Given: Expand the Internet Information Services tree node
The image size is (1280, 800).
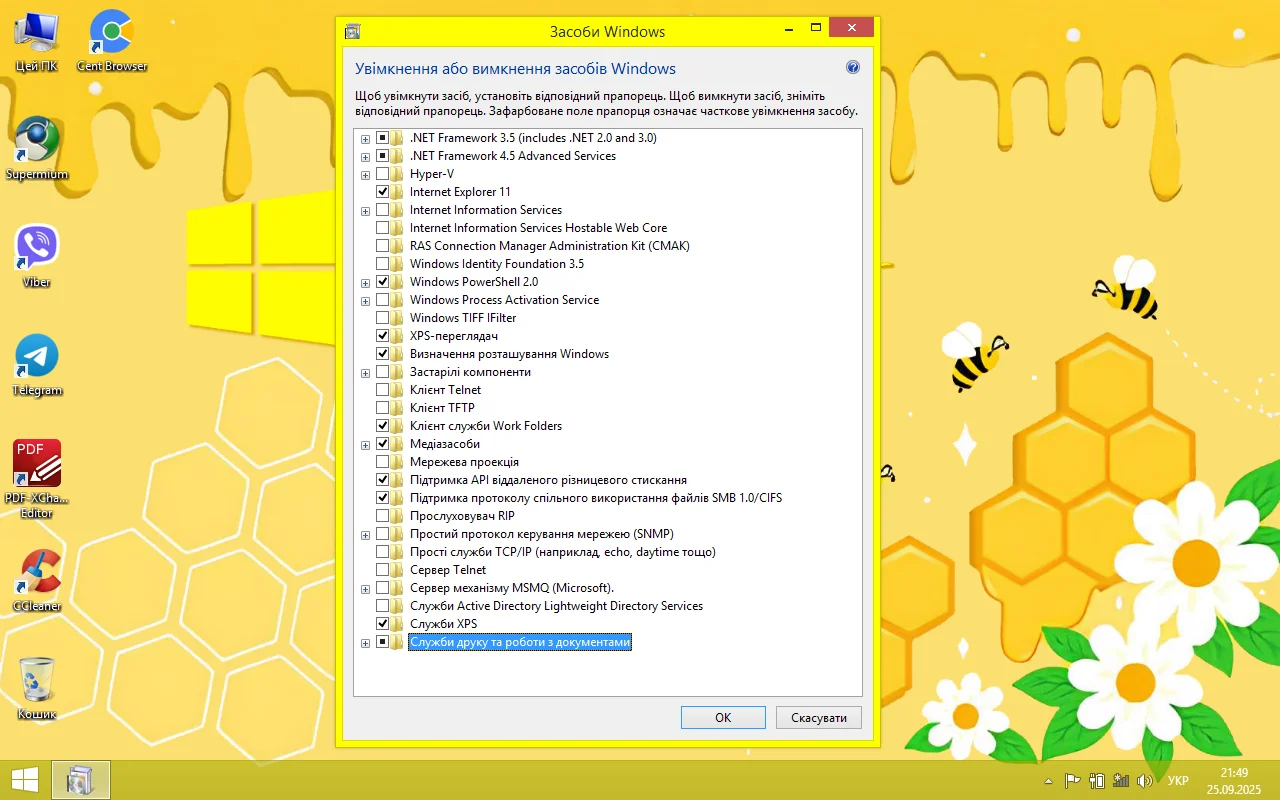Looking at the screenshot, I should click(x=365, y=210).
